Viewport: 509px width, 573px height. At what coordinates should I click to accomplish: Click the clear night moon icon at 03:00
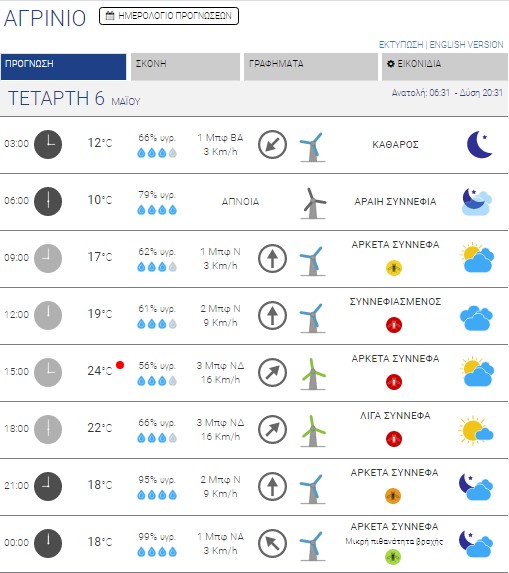[x=479, y=144]
